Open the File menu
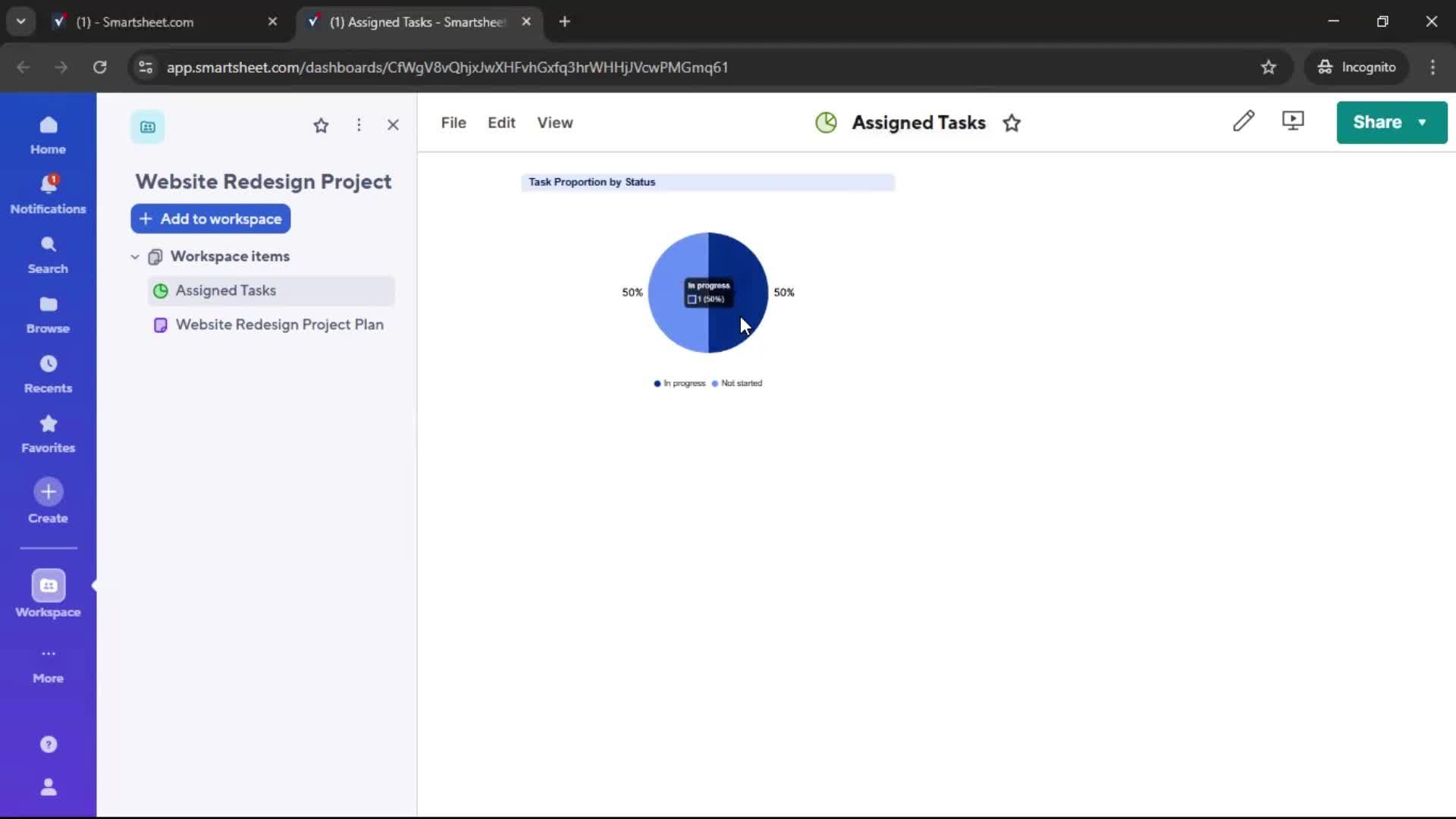The width and height of the screenshot is (1456, 819). tap(453, 122)
